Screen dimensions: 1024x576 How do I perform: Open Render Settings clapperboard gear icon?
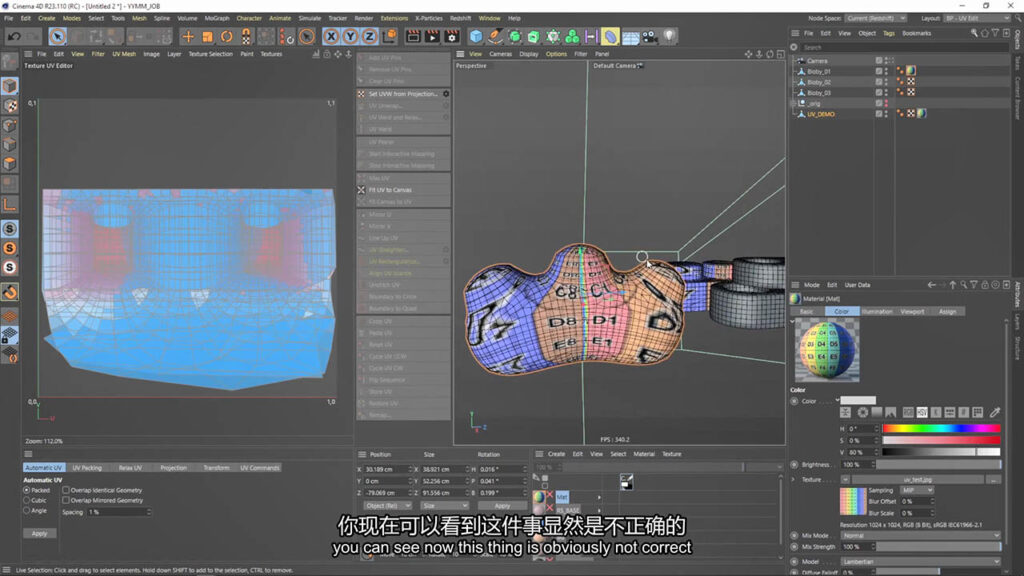pyautogui.click(x=451, y=37)
